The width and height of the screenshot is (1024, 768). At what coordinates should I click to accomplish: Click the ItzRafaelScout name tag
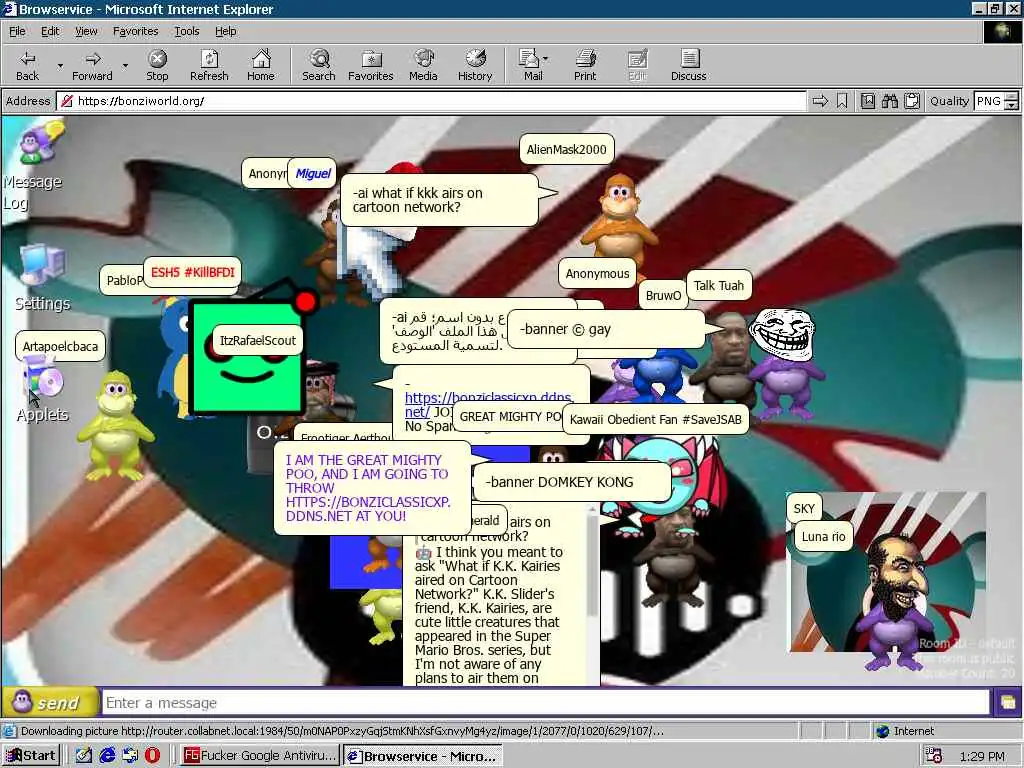[x=258, y=340]
